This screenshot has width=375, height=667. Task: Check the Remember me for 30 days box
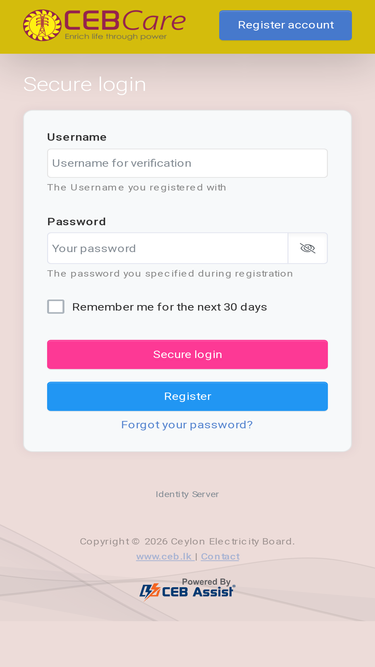tap(56, 307)
